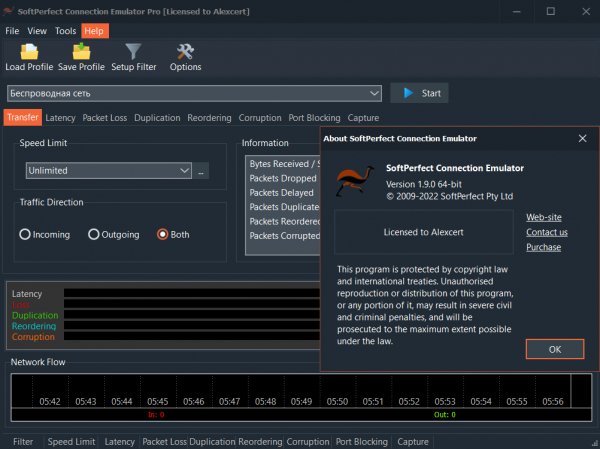Click the Out: 0 counter text
The height and width of the screenshot is (449, 600).
(445, 415)
